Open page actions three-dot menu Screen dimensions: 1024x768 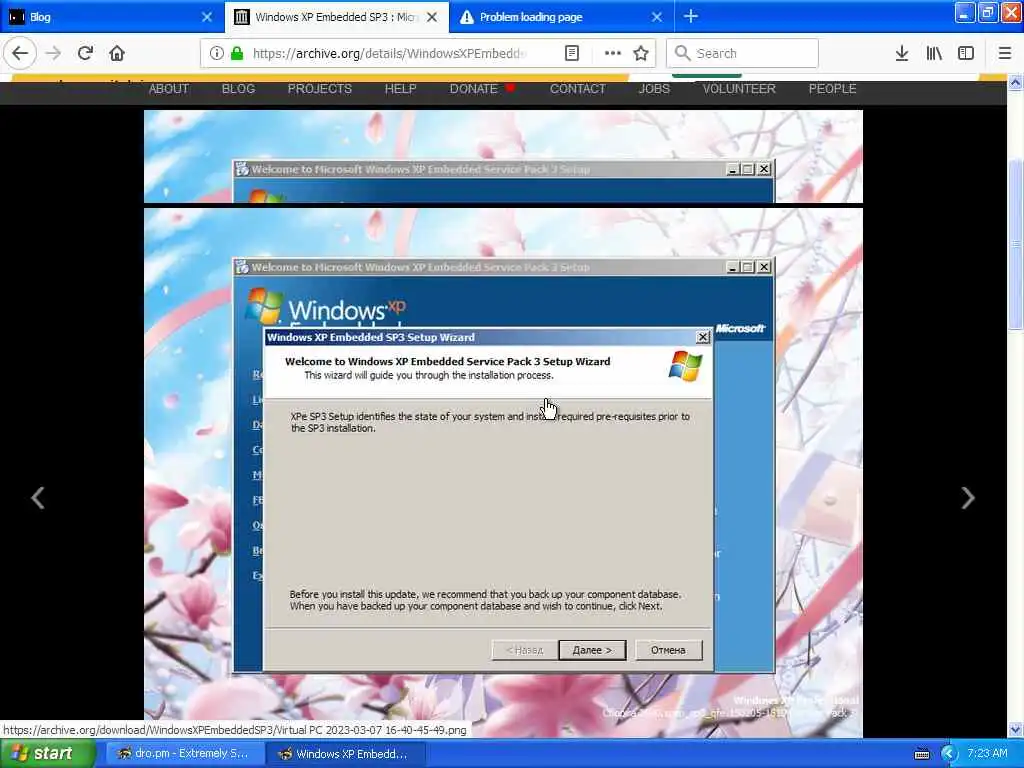[x=613, y=54]
